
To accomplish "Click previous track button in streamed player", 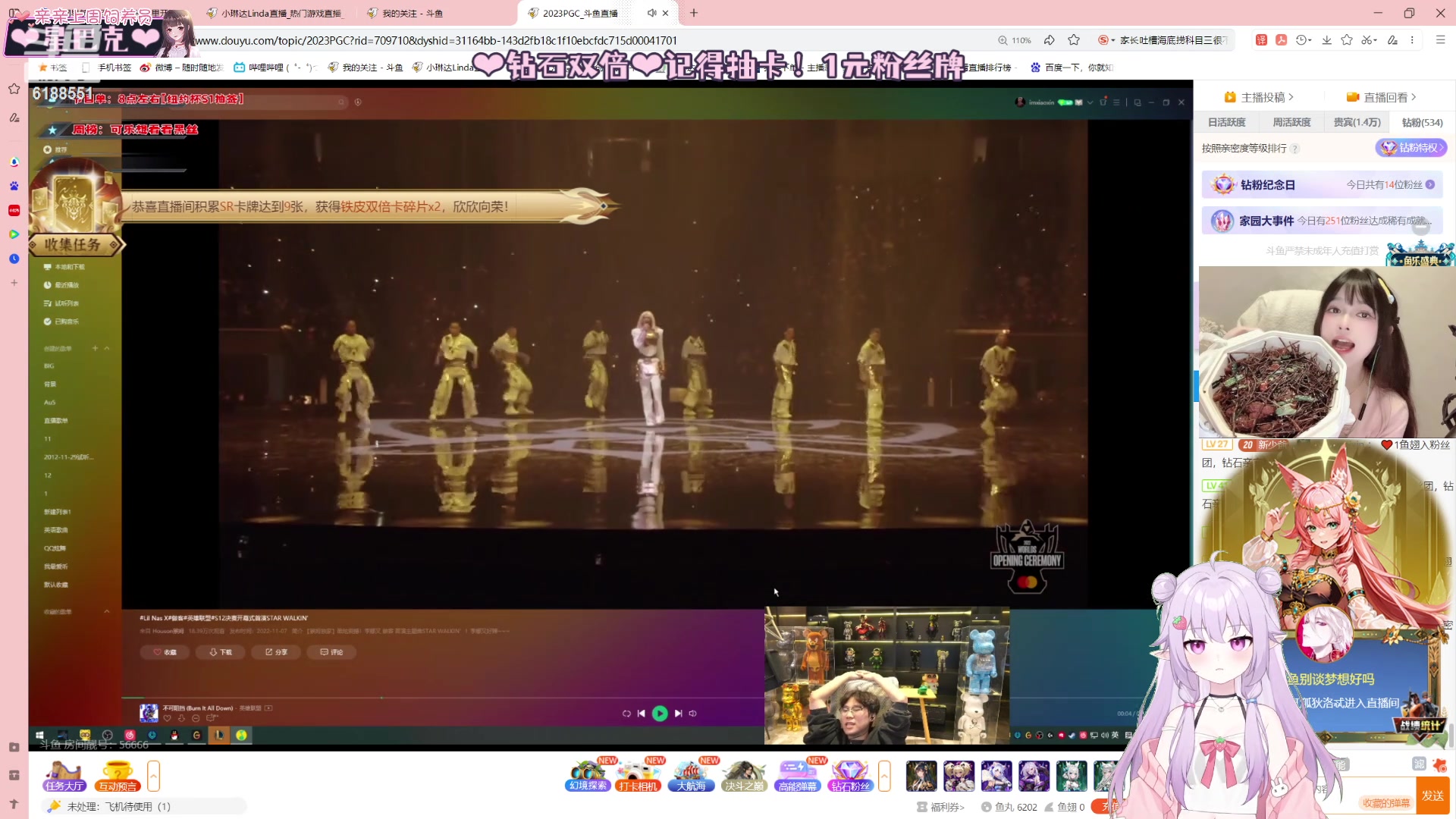I will 642,714.
